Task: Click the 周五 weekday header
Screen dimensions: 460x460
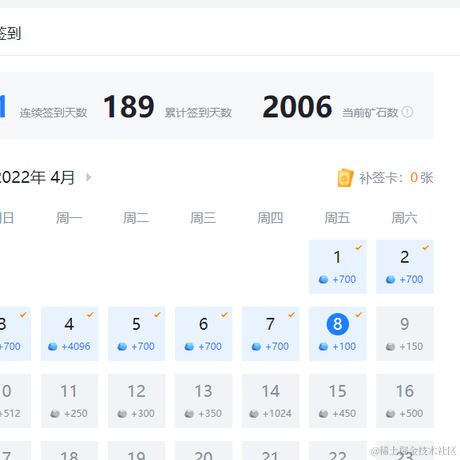Action: (337, 218)
